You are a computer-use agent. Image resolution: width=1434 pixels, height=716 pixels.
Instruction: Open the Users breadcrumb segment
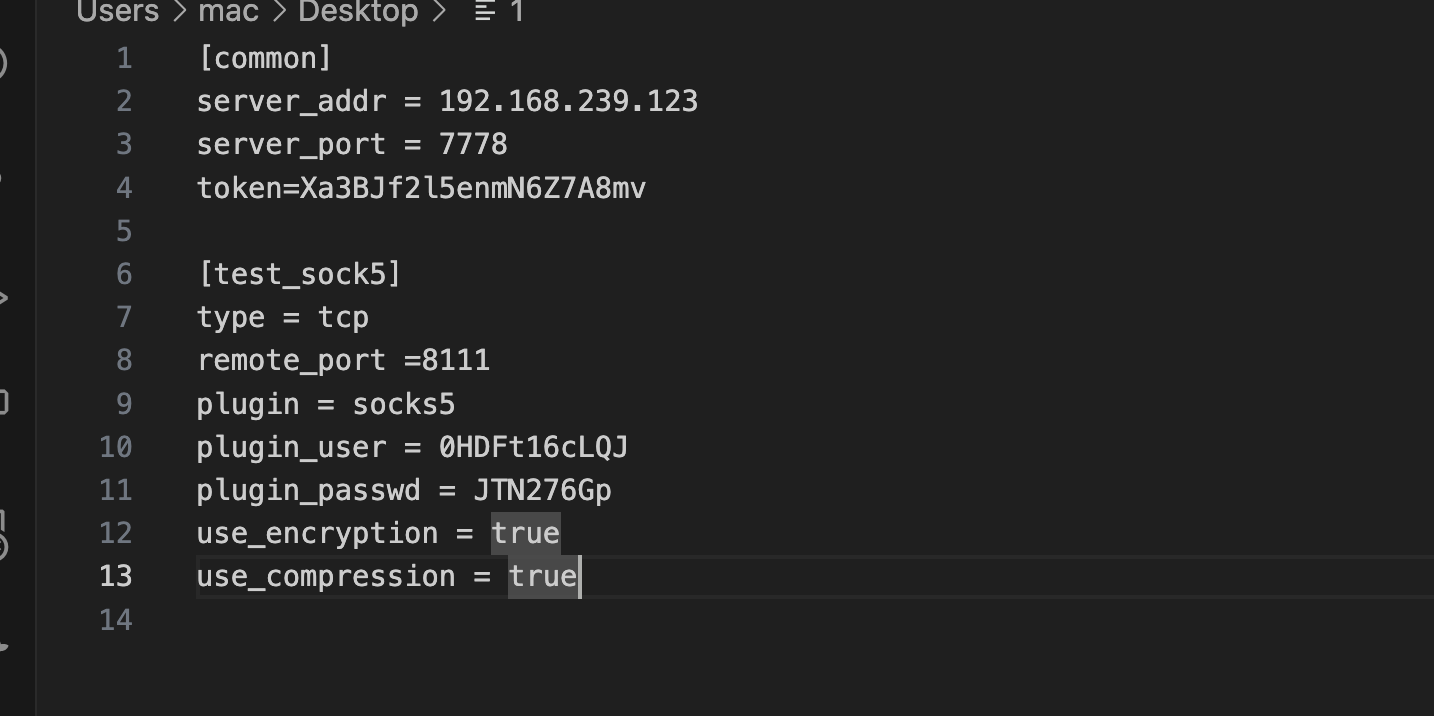pos(117,11)
